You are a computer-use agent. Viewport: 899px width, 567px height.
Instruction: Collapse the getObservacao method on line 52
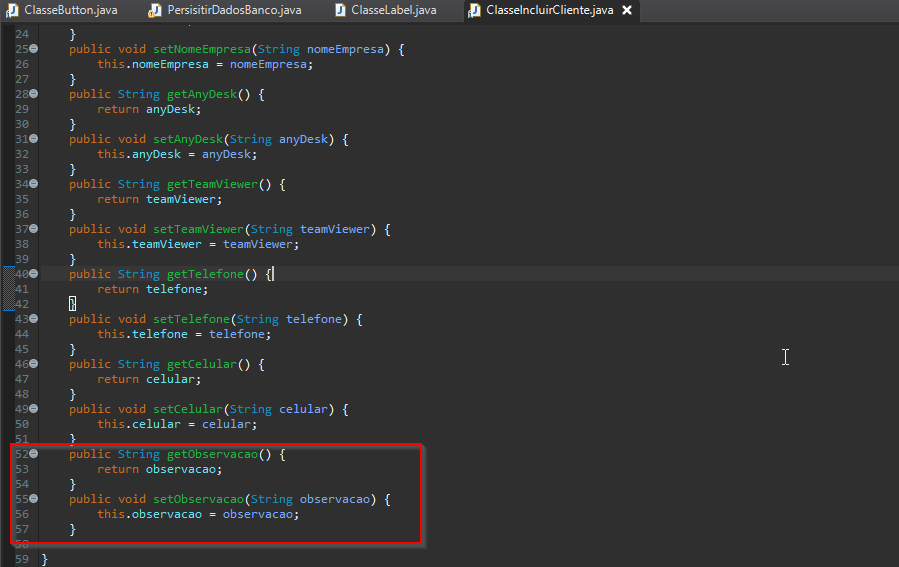coord(34,454)
